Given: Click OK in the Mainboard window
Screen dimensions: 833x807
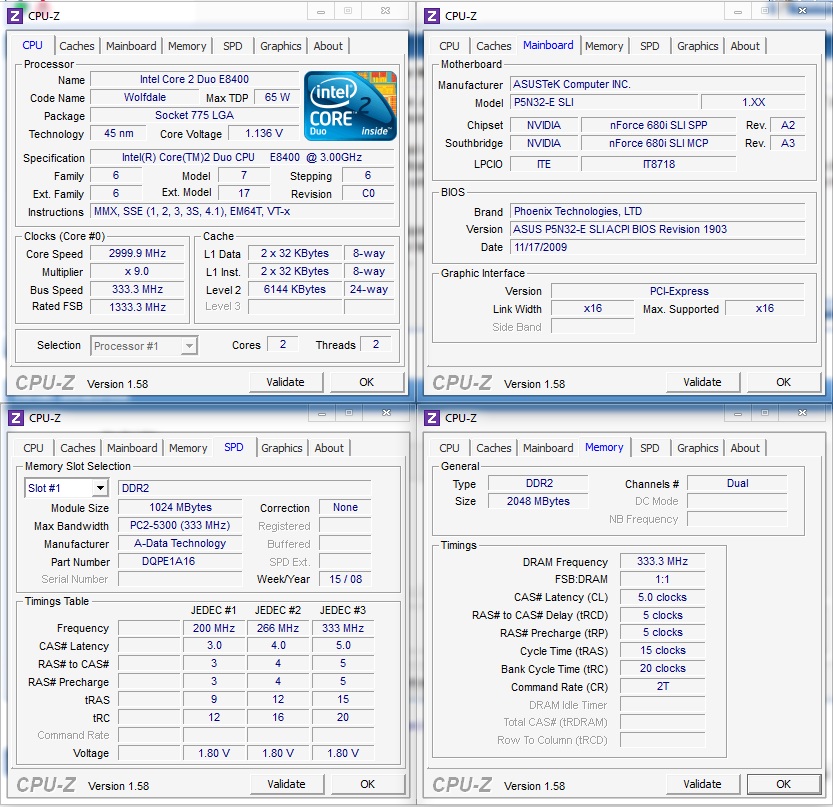Looking at the screenshot, I should point(783,382).
